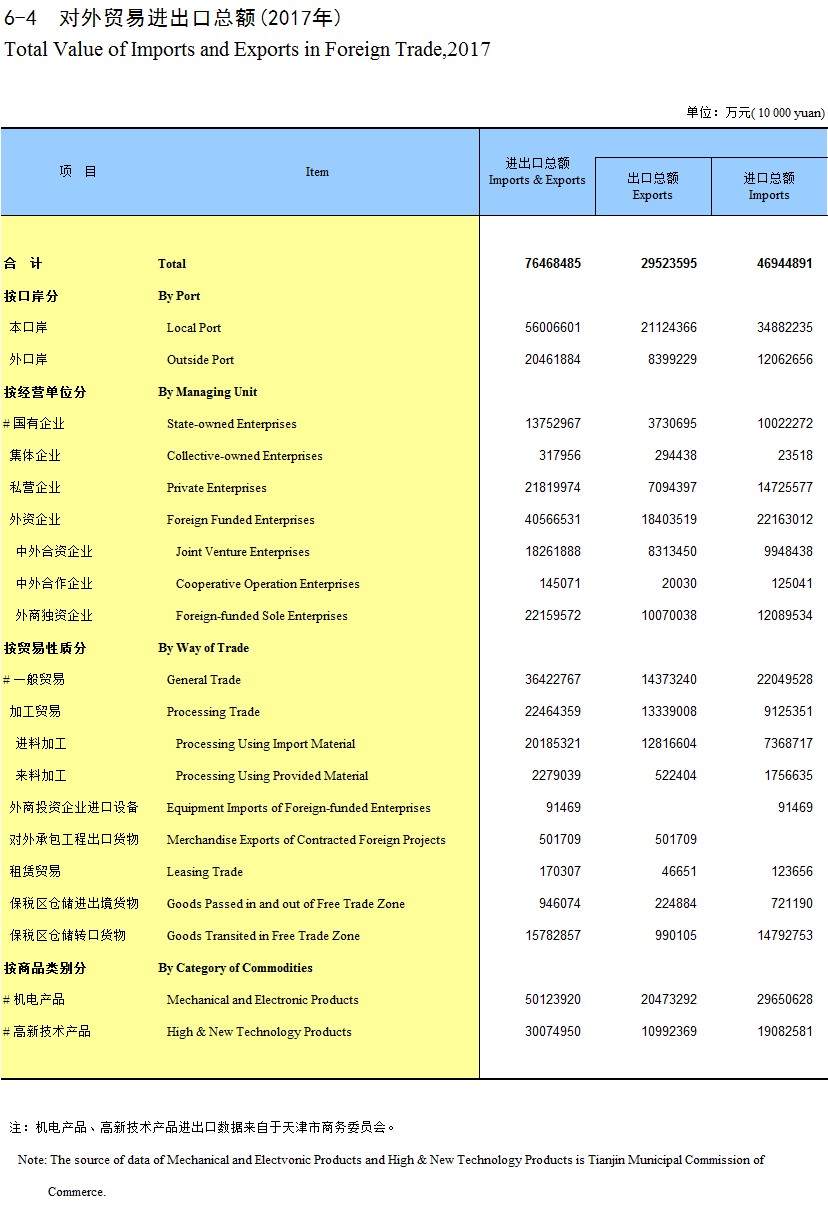Click 'Foreign-funded Sole Enterprises' label
The height and width of the screenshot is (1208, 828).
(261, 616)
